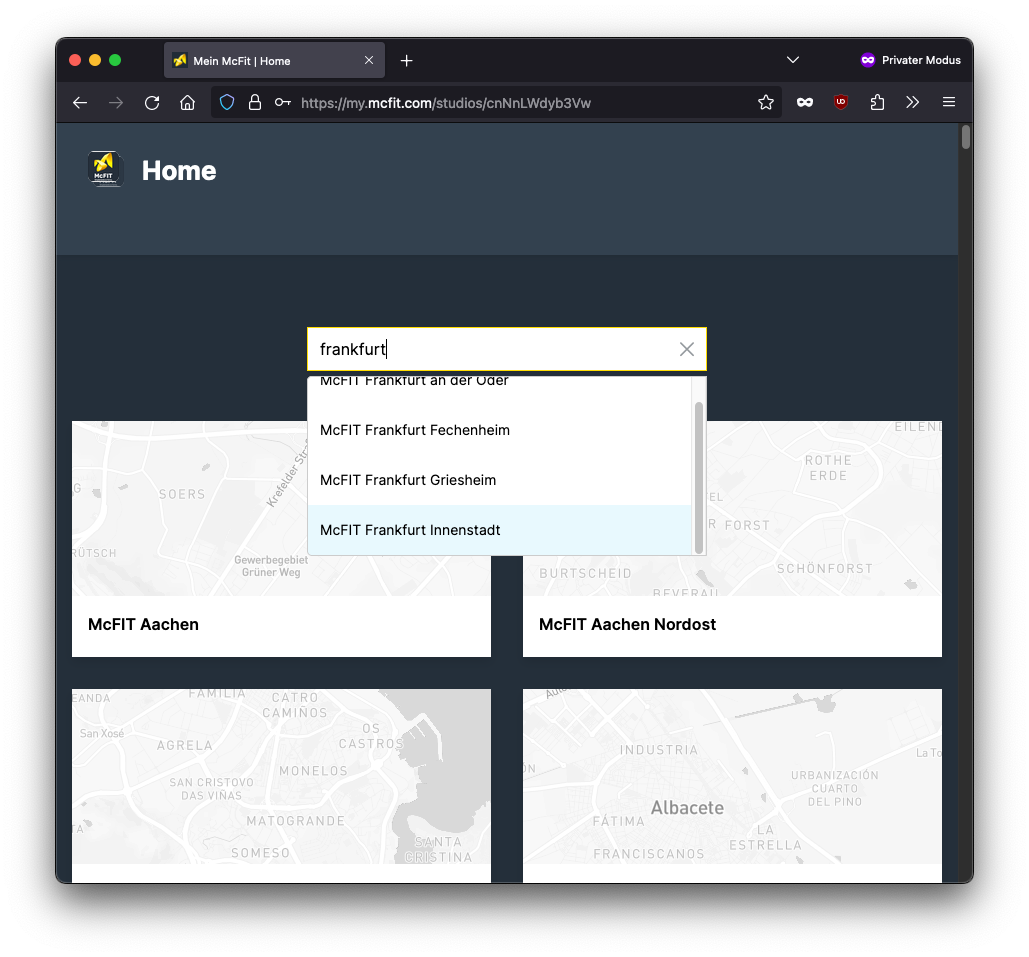Select the Mein McFit | Home tab
This screenshot has height=957, width=1029.
point(274,60)
